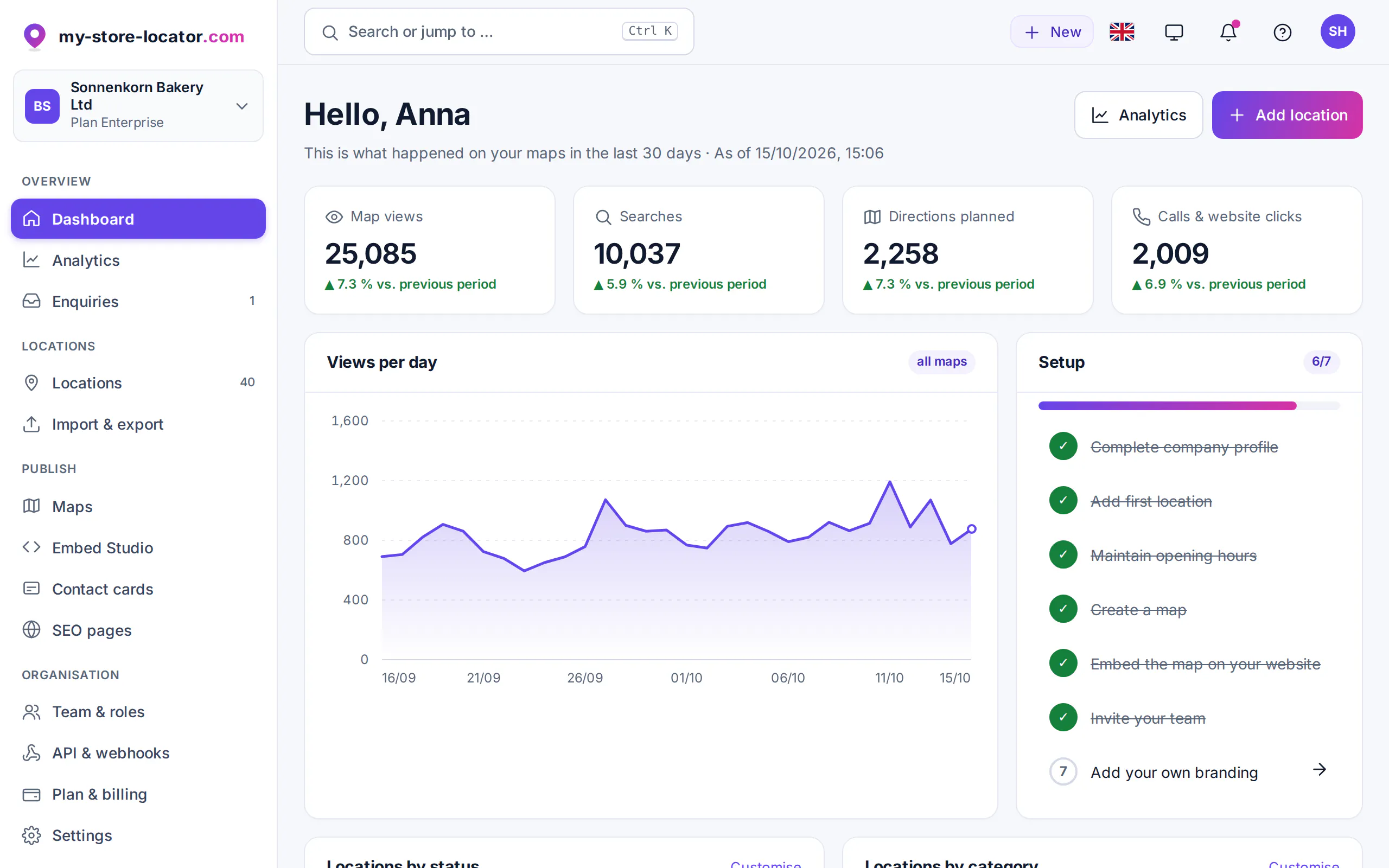Toggle the Maintain opening hours checkmark

1063,554
